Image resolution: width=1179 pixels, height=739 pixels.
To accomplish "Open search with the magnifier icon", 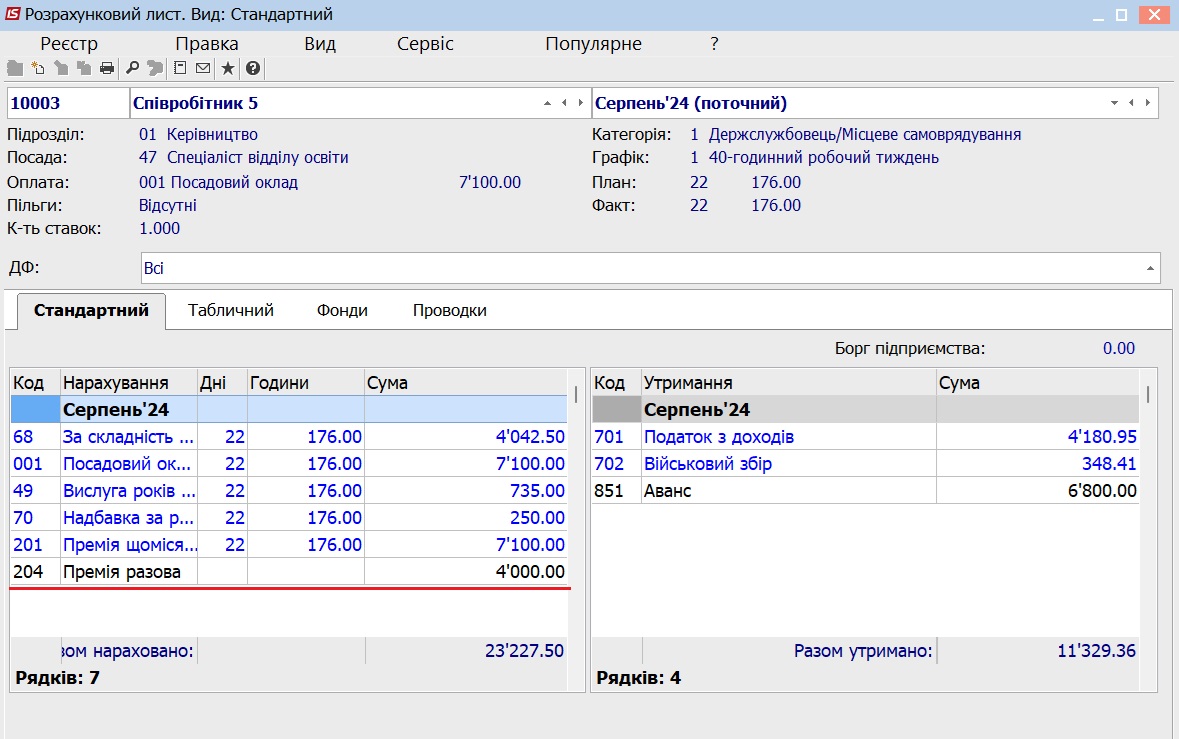I will point(132,68).
